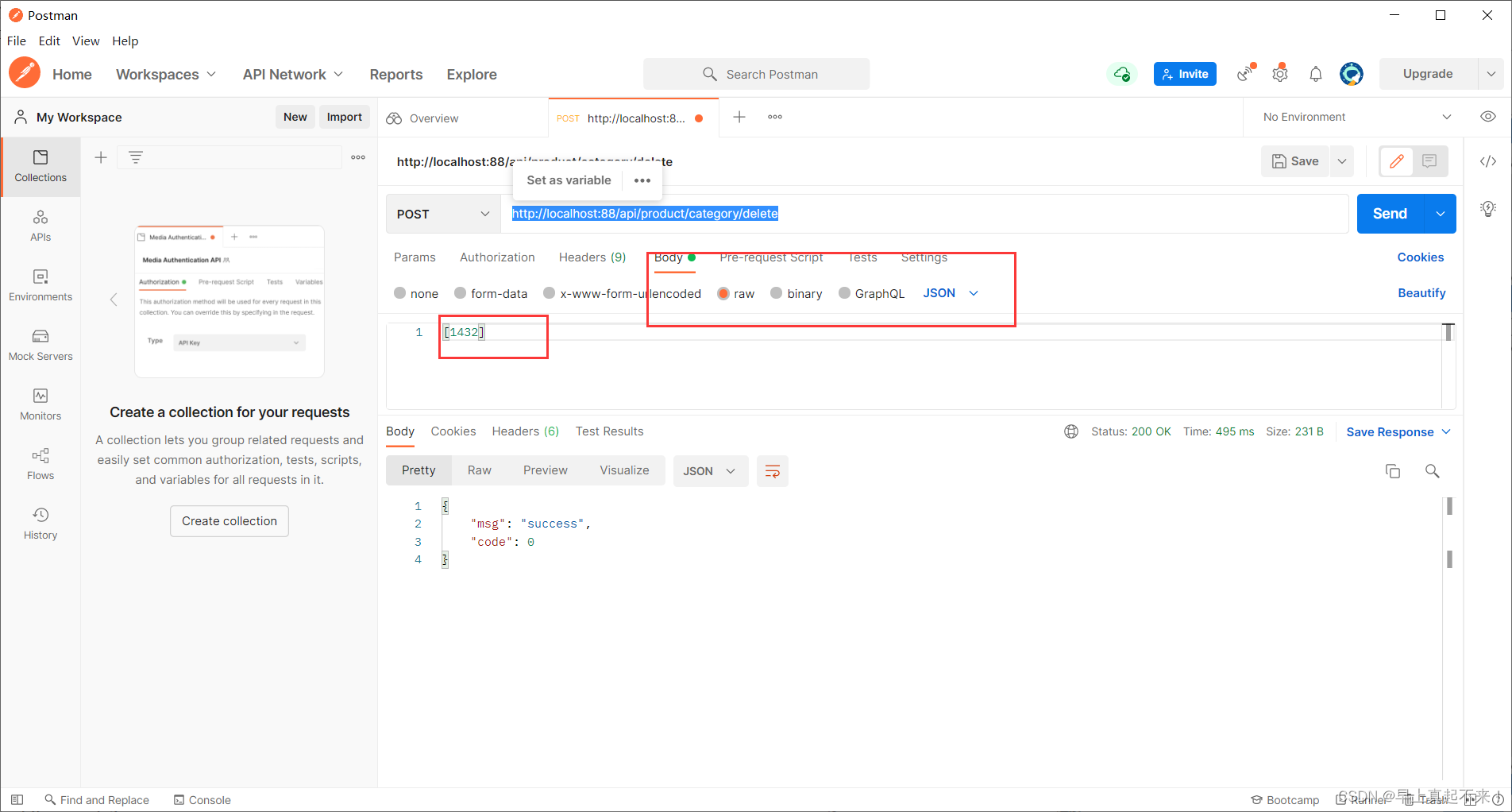The width and height of the screenshot is (1512, 812).
Task: Click the cloud sync status icon
Action: pos(1121,74)
